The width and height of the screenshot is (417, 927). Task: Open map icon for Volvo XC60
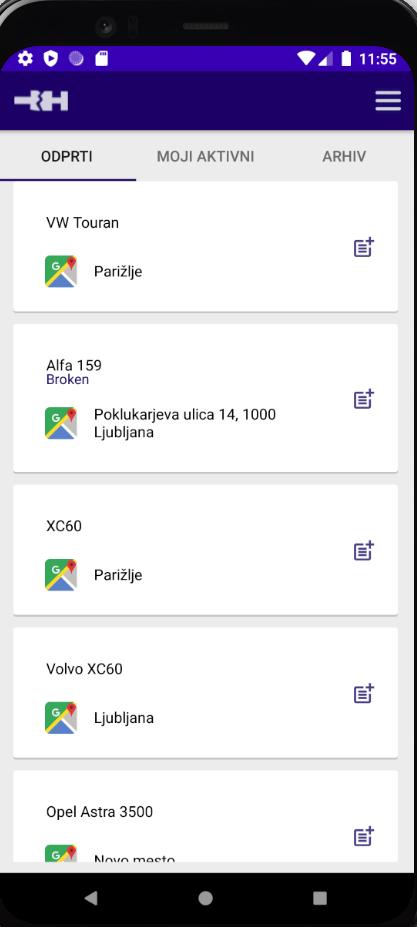tap(61, 718)
